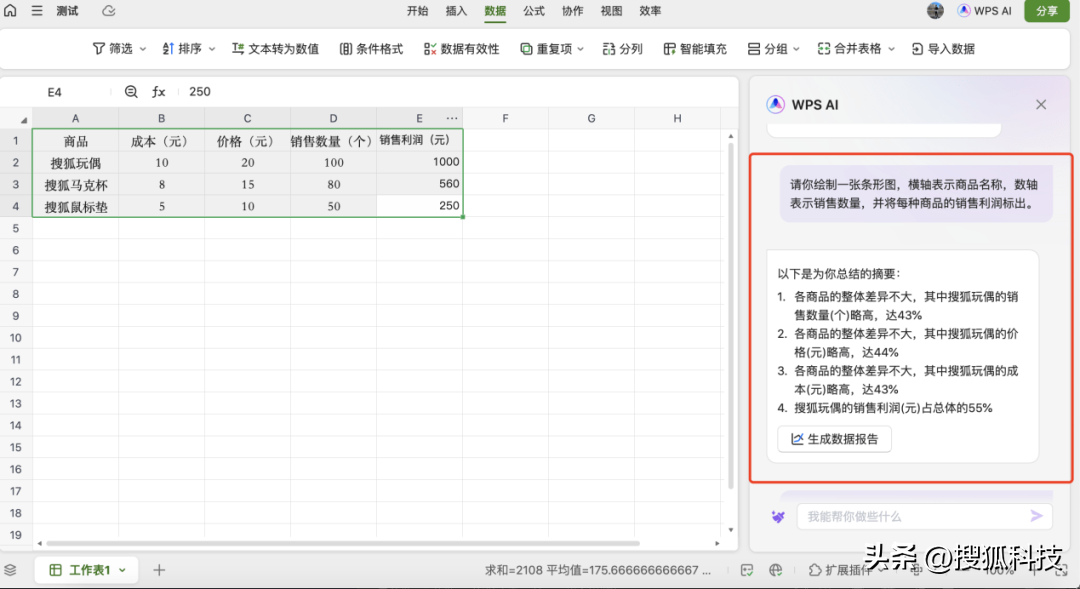Select the 销售数量（个） header cell
The width and height of the screenshot is (1080, 589).
click(333, 141)
